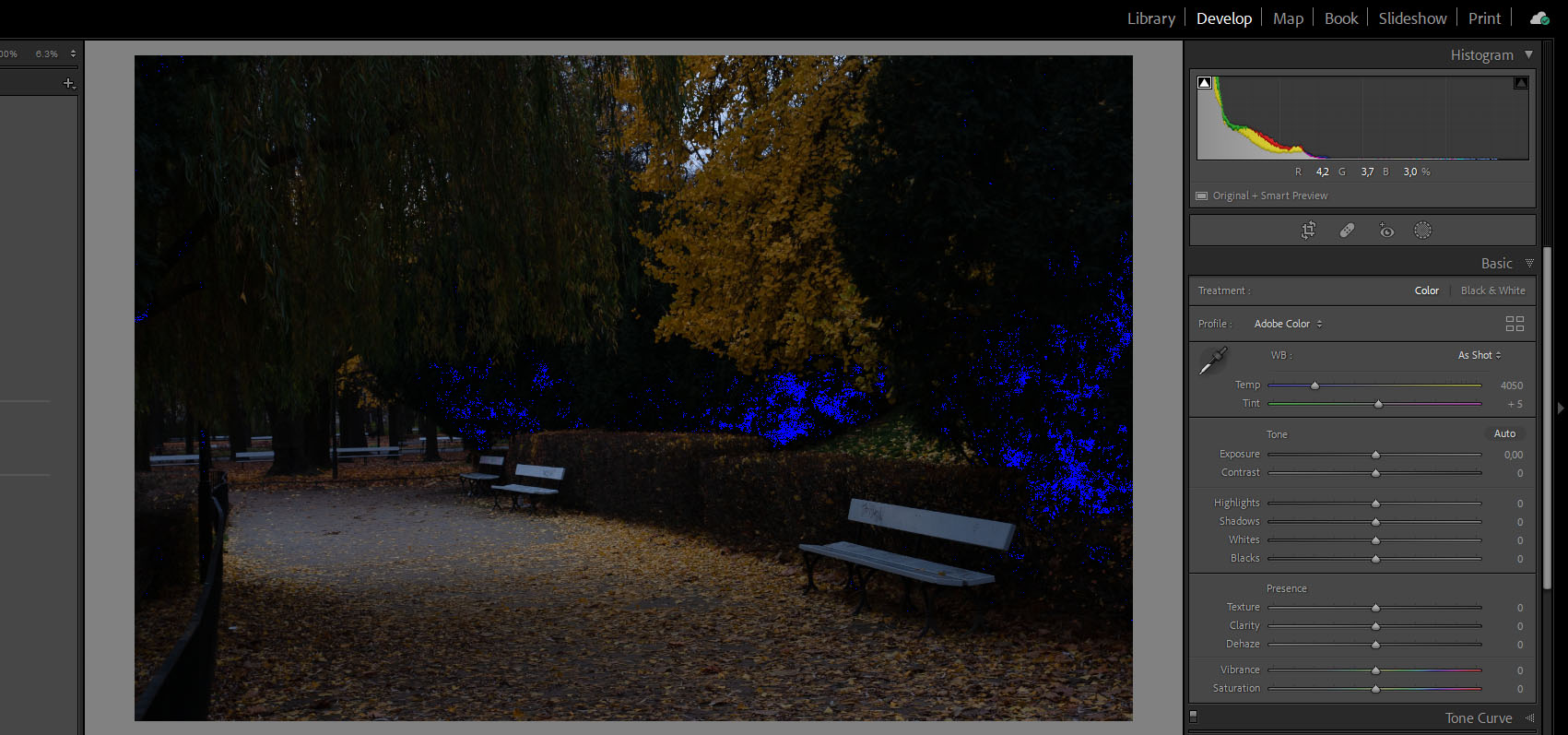Set treatment to Black & White
1568x735 pixels.
(x=1492, y=290)
